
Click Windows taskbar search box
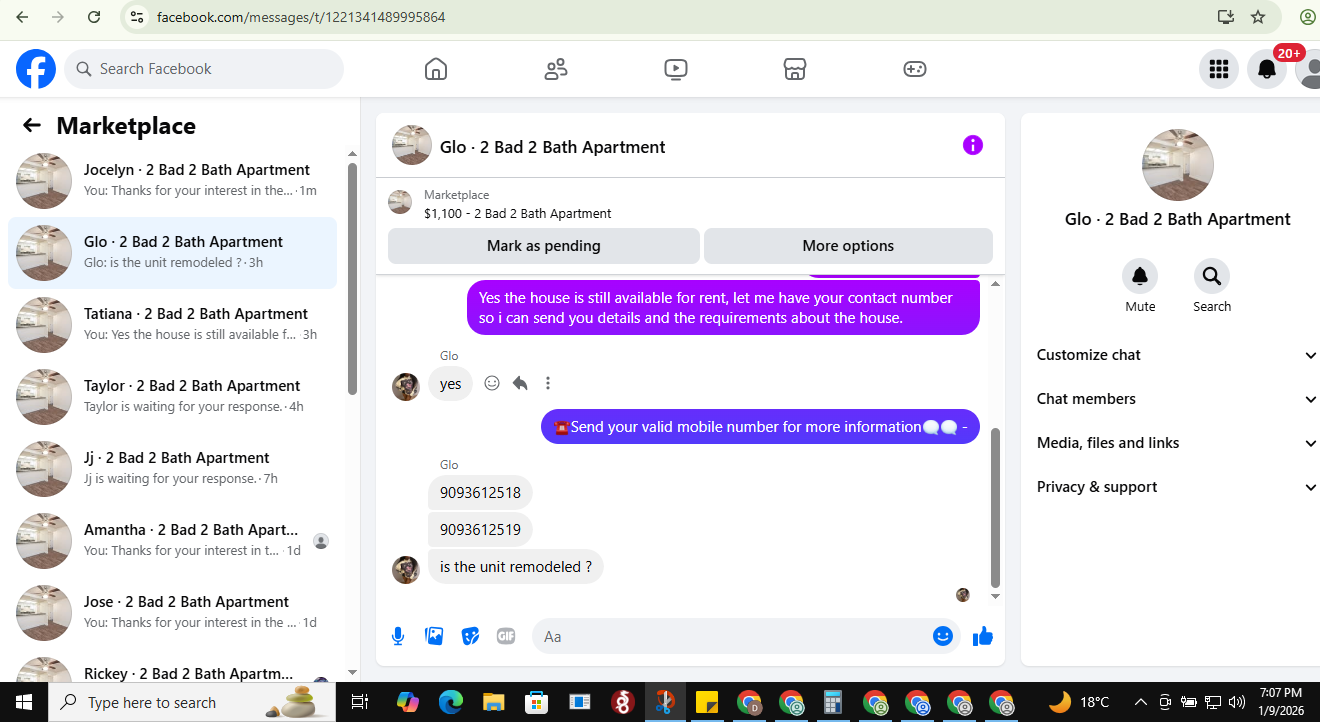(193, 702)
